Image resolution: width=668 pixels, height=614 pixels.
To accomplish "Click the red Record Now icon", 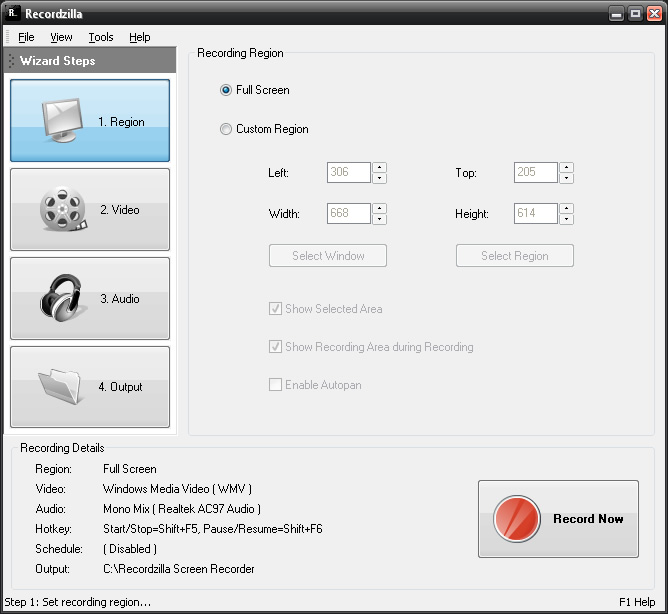I will tap(517, 519).
